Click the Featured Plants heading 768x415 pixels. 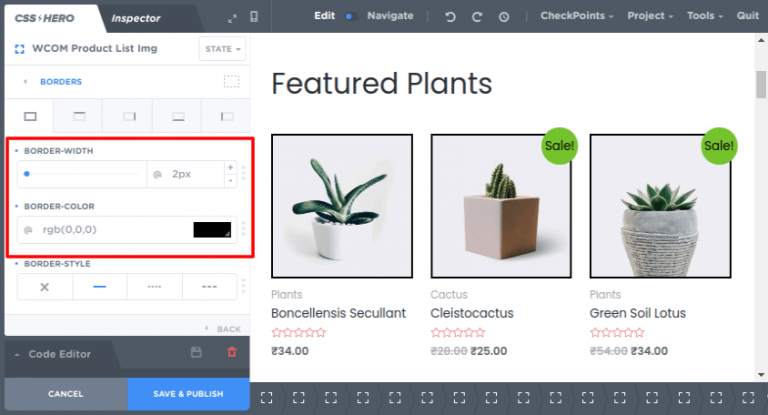click(382, 83)
